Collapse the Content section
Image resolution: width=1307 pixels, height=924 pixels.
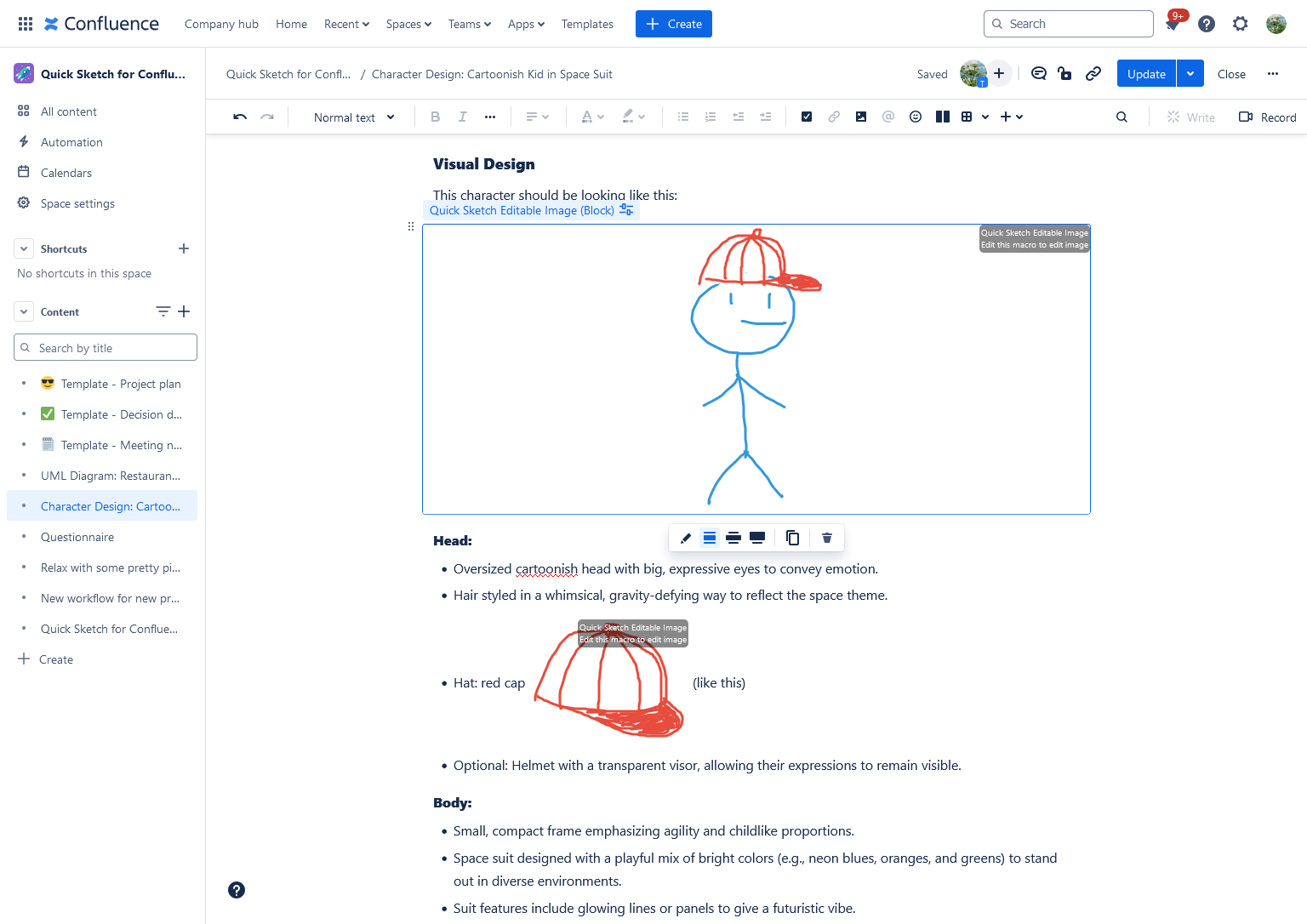pyautogui.click(x=24, y=311)
